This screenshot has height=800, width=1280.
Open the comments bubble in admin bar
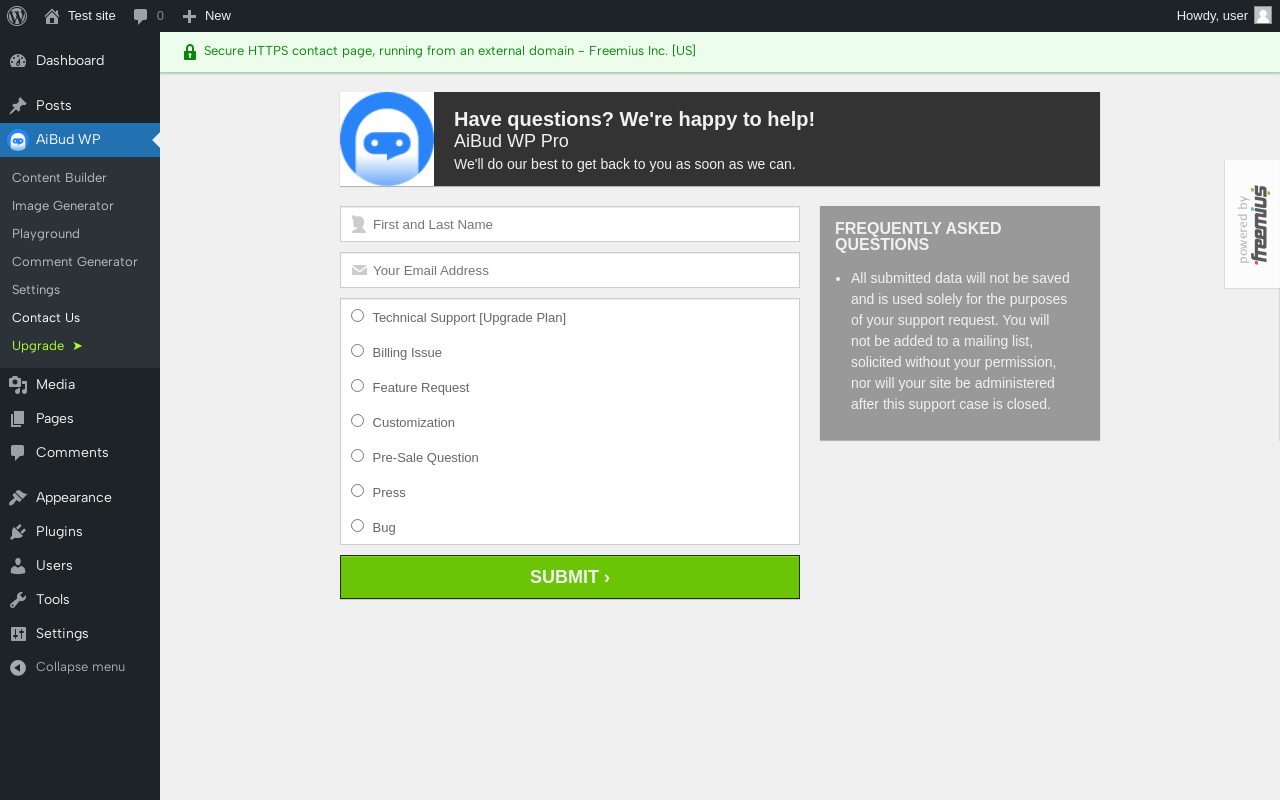click(x=141, y=16)
